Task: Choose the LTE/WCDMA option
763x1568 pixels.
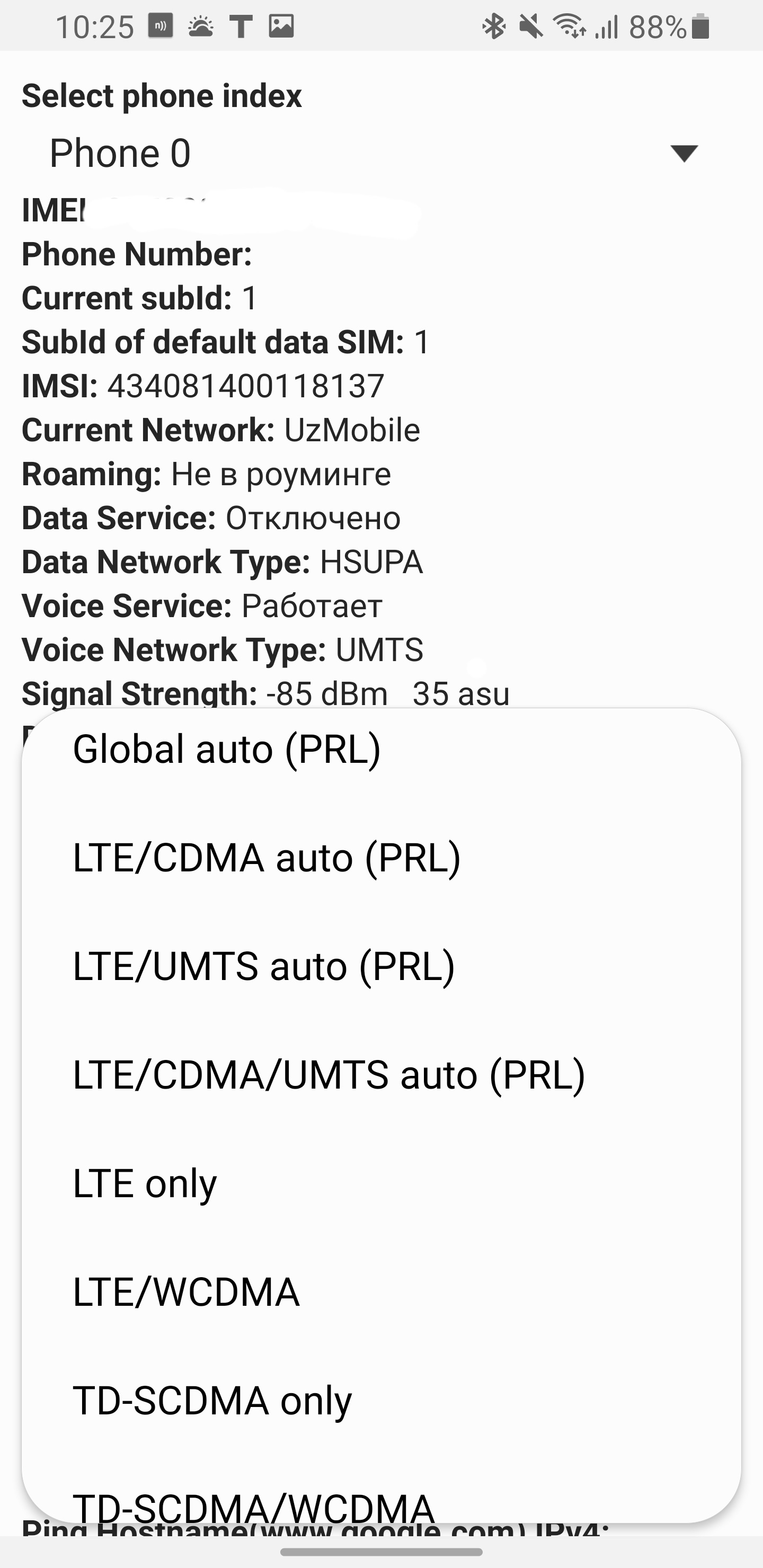Action: coord(187,1291)
